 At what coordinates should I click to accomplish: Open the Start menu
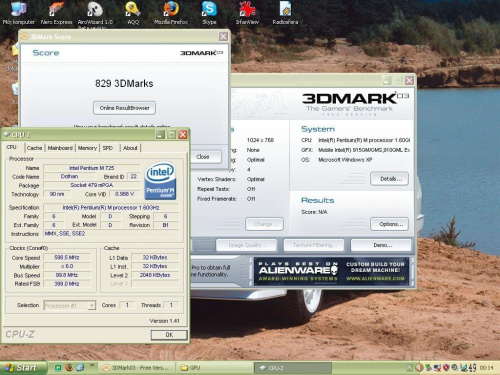coord(23,368)
